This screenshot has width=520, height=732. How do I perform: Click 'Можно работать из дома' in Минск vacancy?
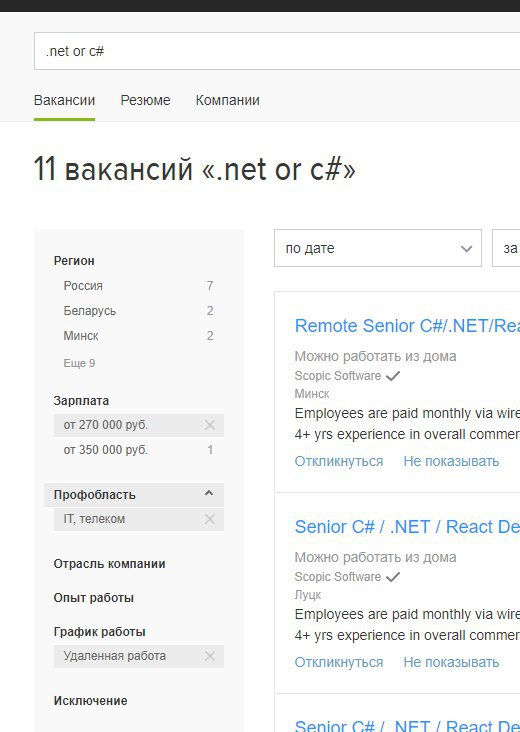pos(375,356)
